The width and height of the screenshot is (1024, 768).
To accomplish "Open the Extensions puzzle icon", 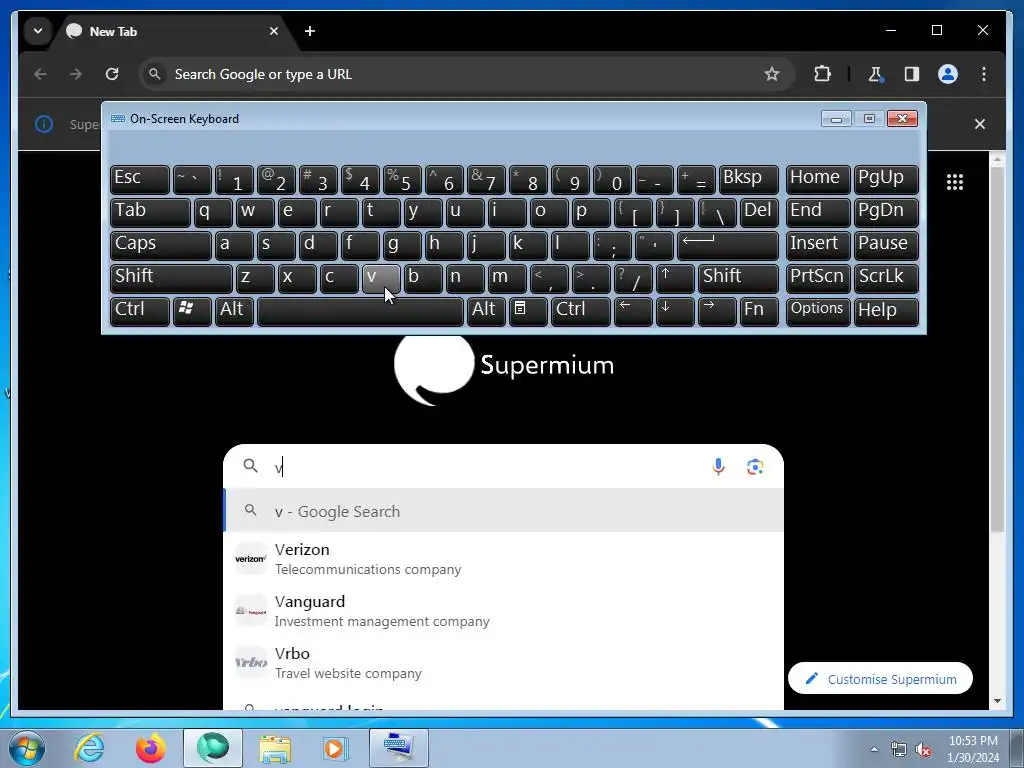I will pos(822,74).
